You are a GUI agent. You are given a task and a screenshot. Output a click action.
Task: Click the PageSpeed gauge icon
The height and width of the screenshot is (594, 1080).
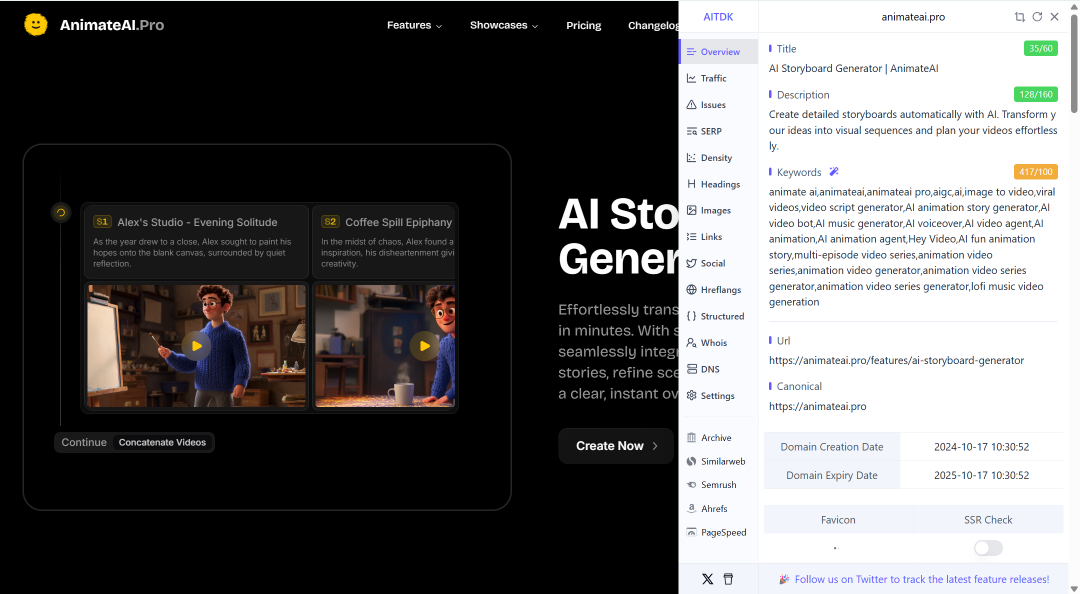click(692, 532)
